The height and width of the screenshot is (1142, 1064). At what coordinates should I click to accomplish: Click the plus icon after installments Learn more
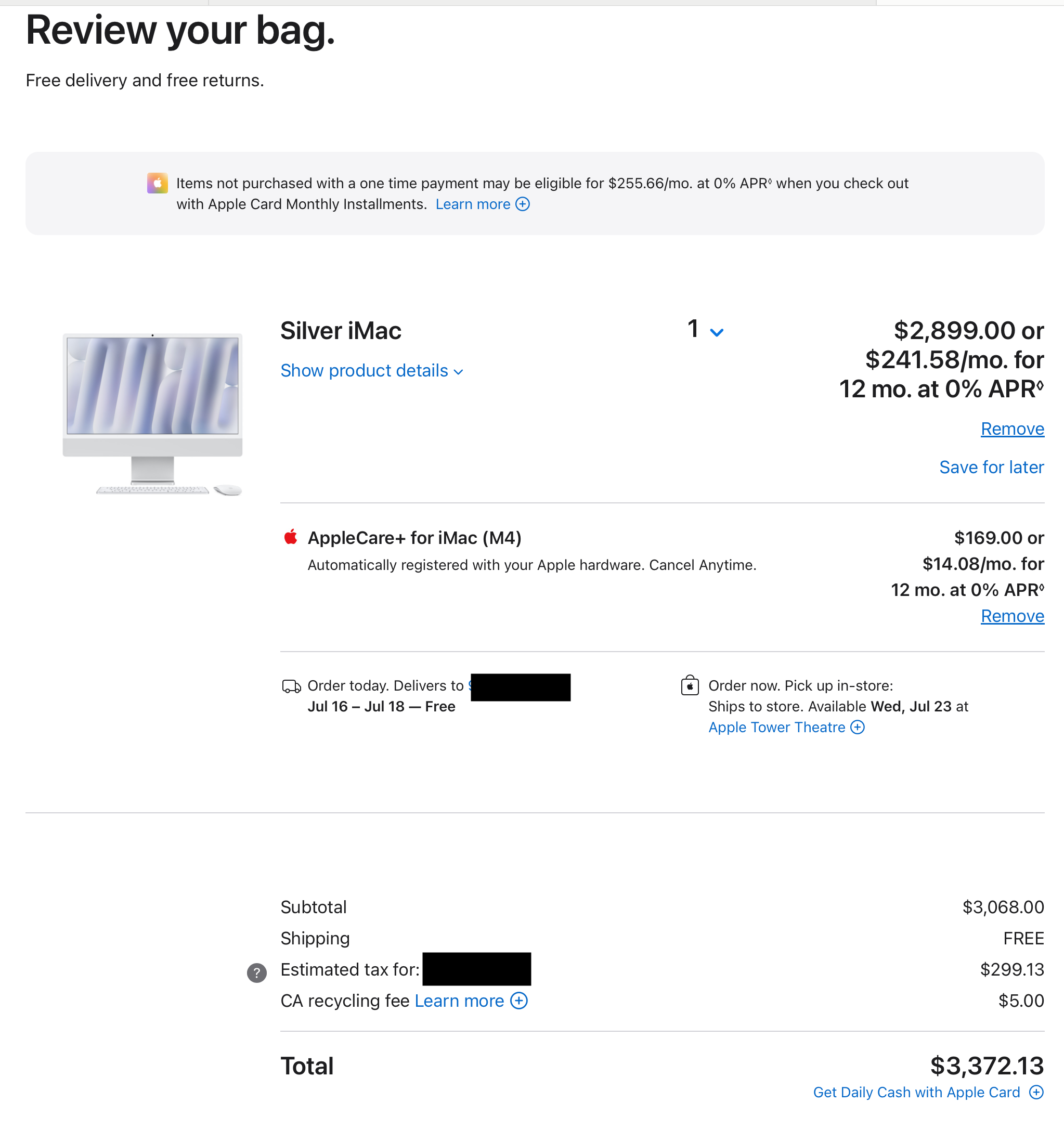pyautogui.click(x=522, y=204)
